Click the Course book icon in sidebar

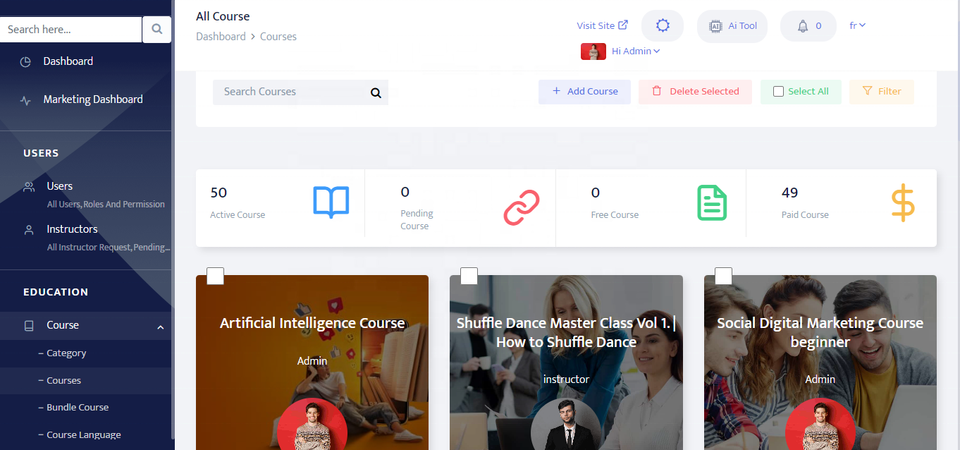[x=29, y=326]
